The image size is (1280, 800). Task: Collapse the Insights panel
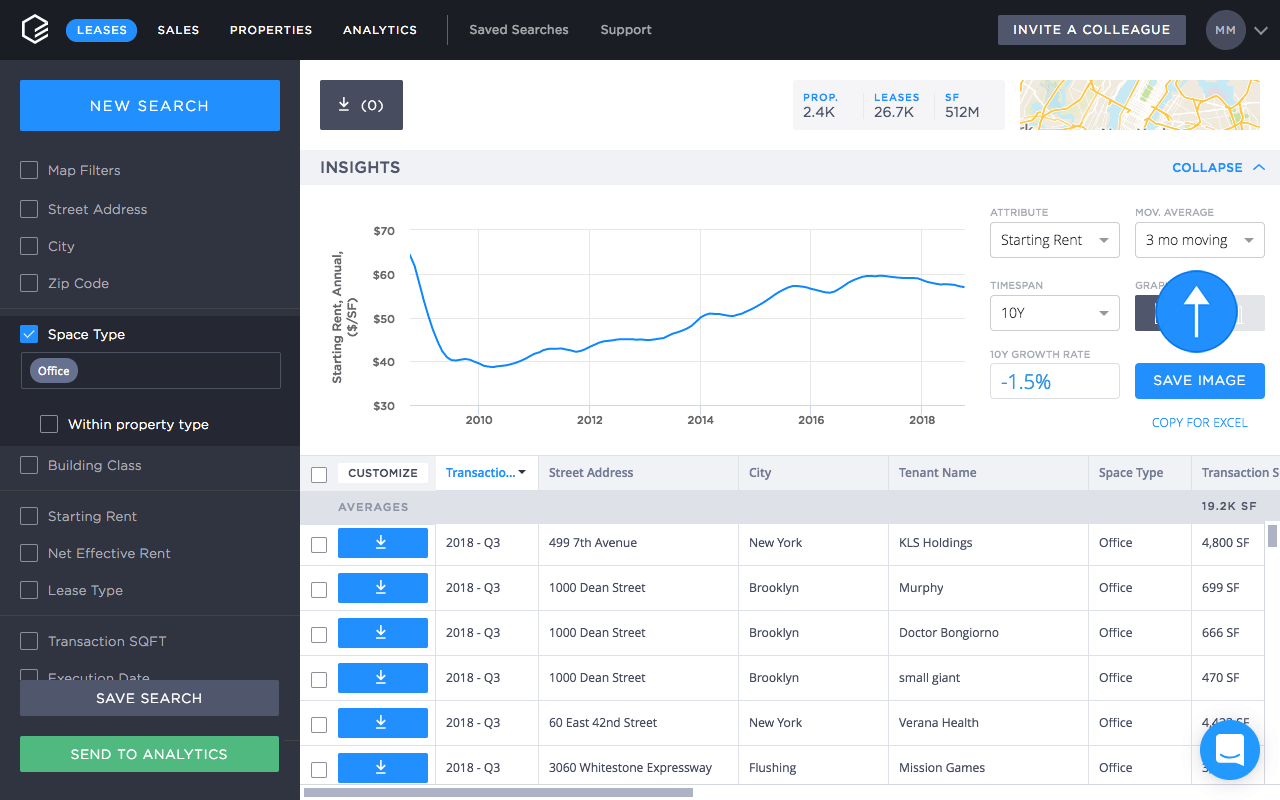pyautogui.click(x=1218, y=168)
